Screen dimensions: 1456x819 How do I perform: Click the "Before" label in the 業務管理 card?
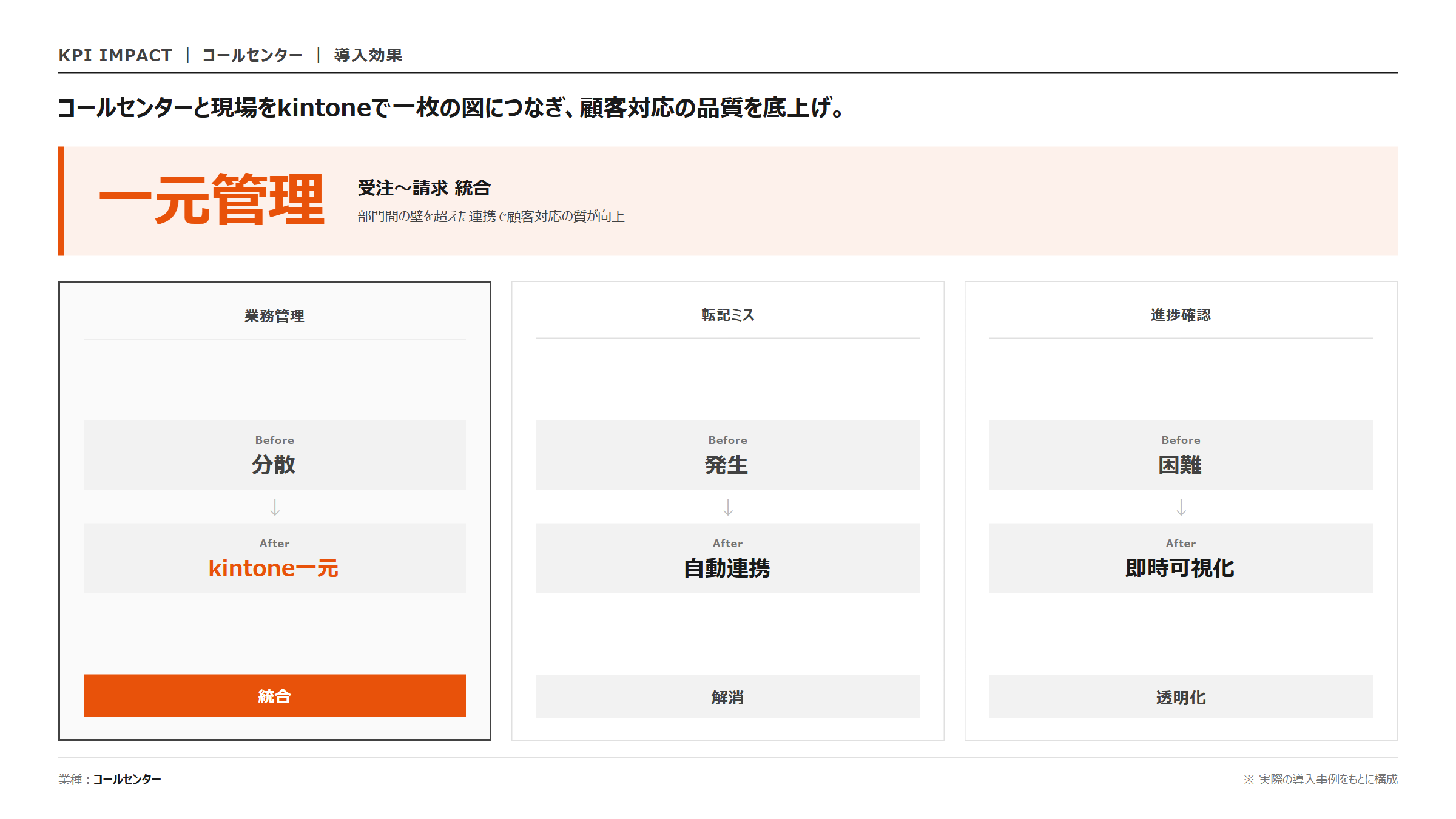click(x=275, y=440)
